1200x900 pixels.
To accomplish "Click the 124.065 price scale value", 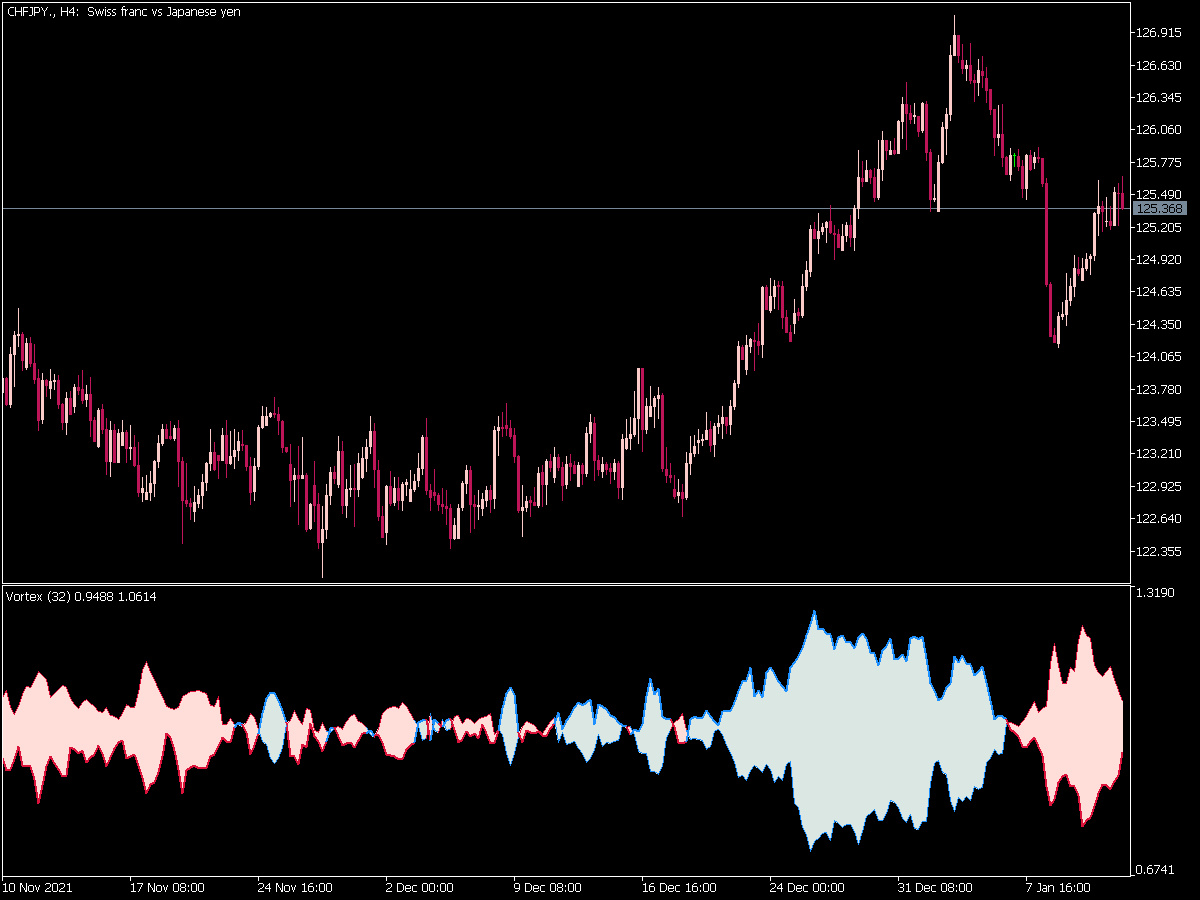I will [x=1160, y=357].
